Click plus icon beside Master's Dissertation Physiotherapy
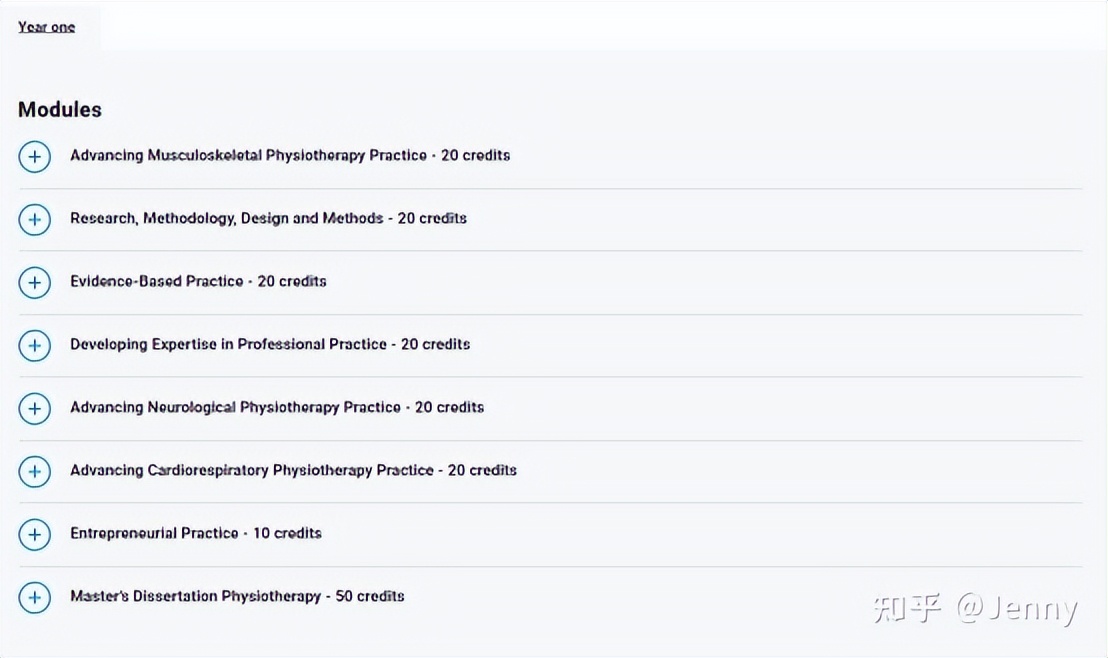This screenshot has height=658, width=1108. point(35,597)
